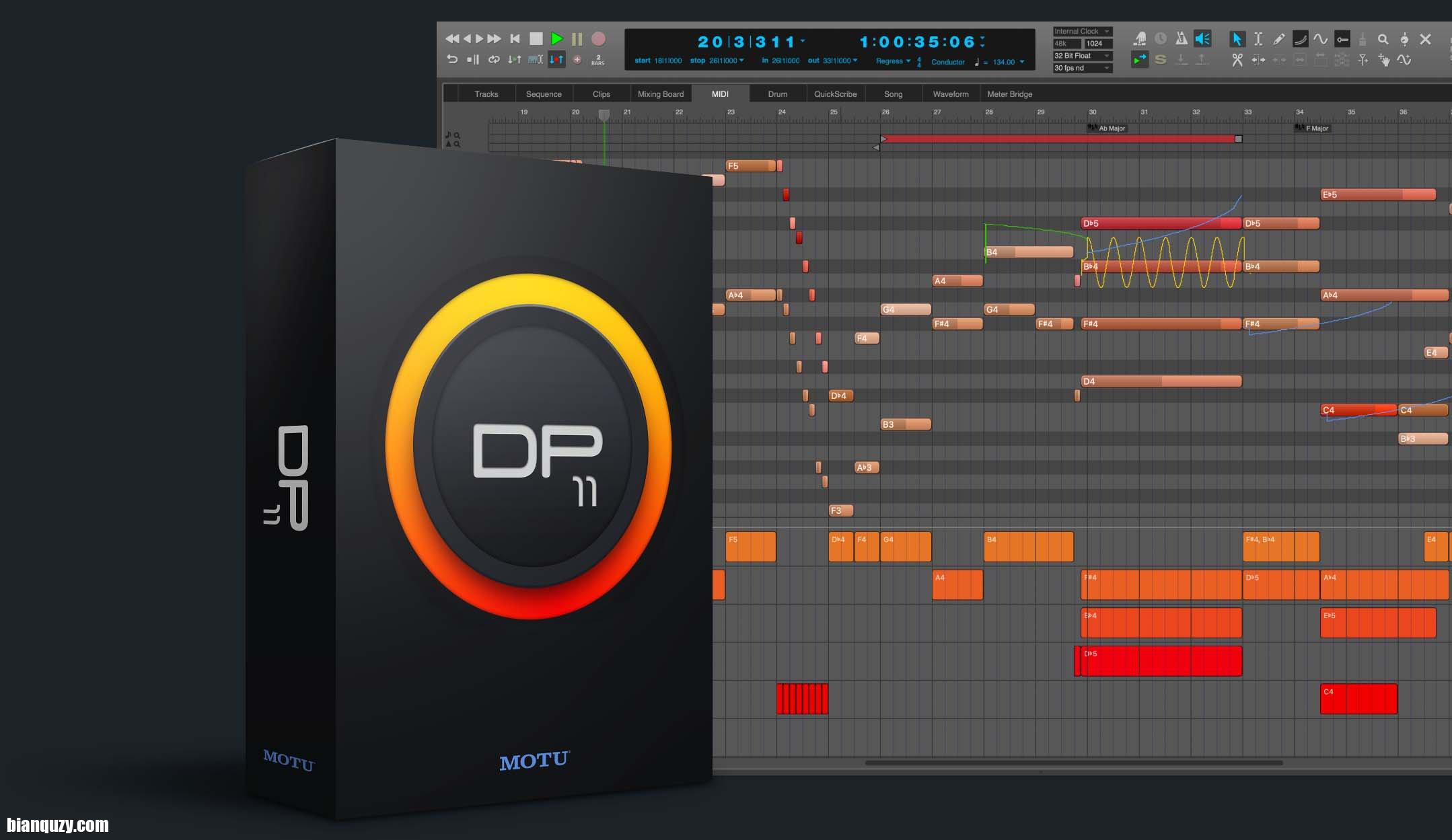
Task: Select the magnifier zoom tool
Action: point(1383,39)
